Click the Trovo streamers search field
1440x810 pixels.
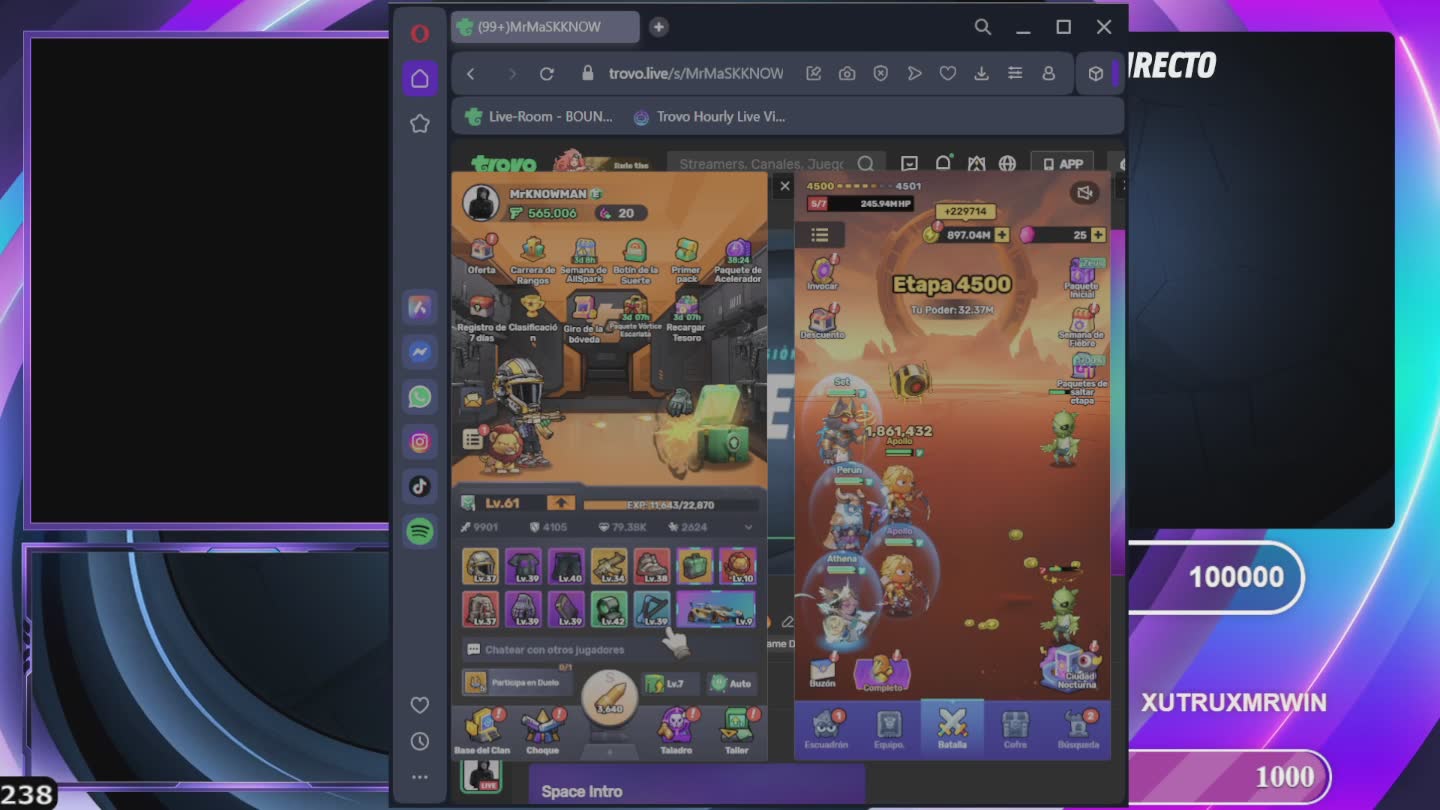[x=774, y=164]
